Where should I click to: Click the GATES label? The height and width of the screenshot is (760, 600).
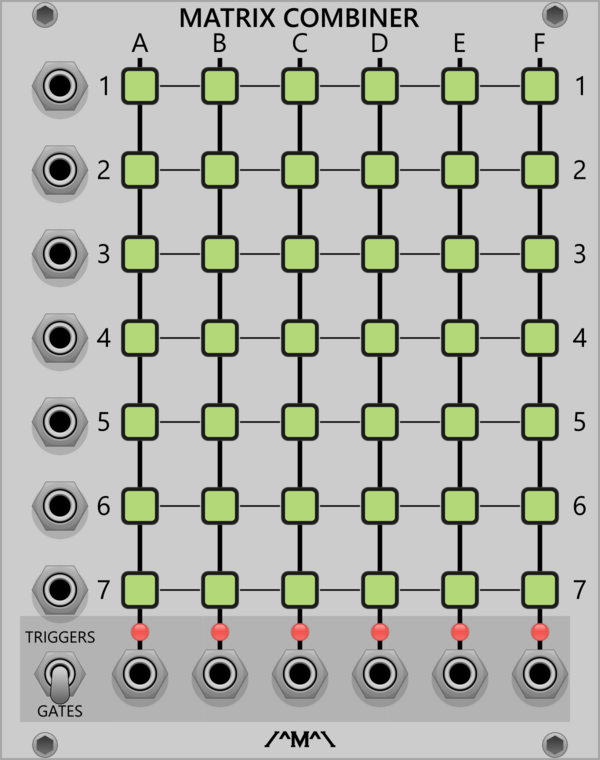60,711
